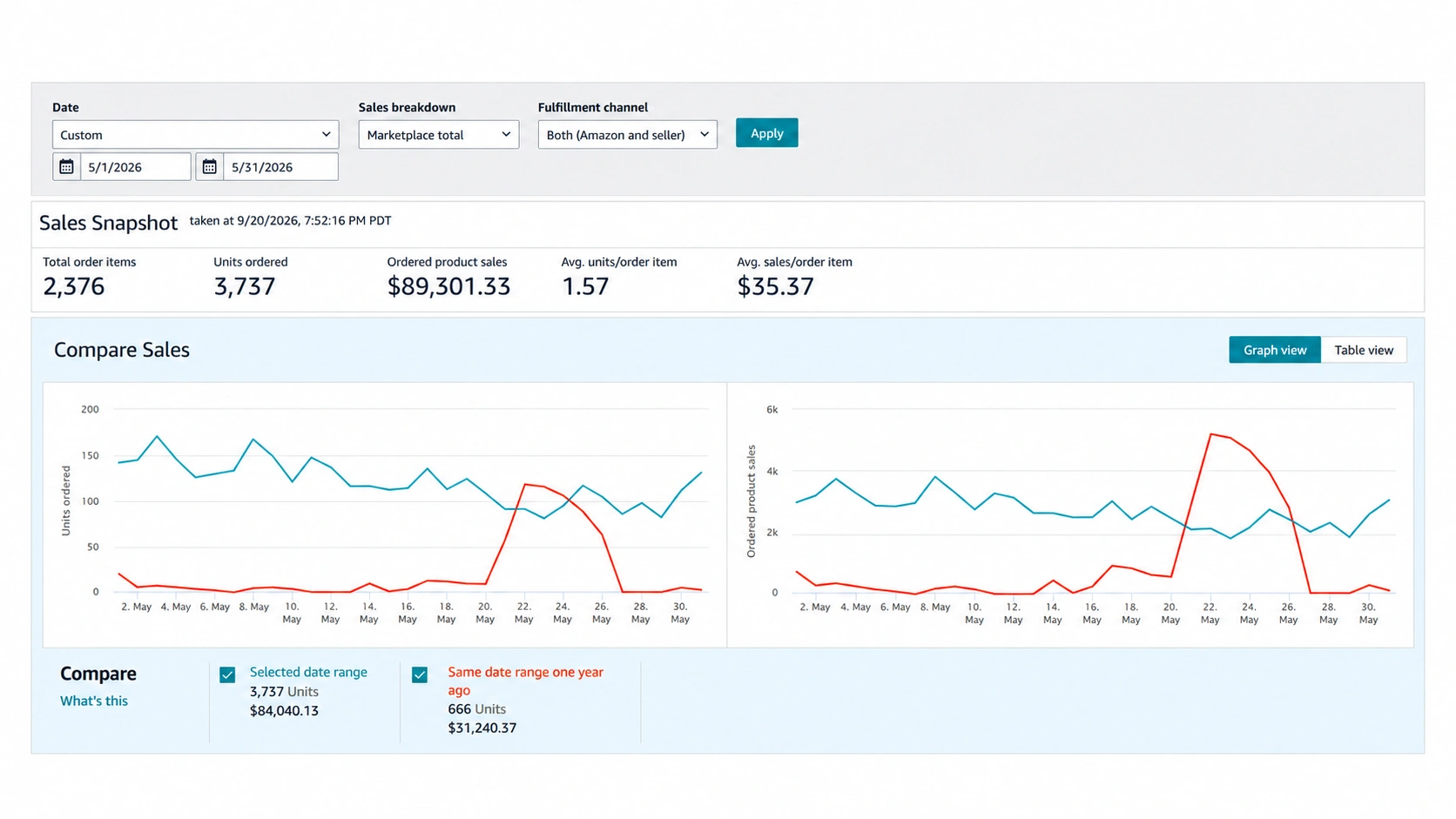Uncheck Same date range one year ago checkbox
The height and width of the screenshot is (819, 1456).
pos(420,675)
